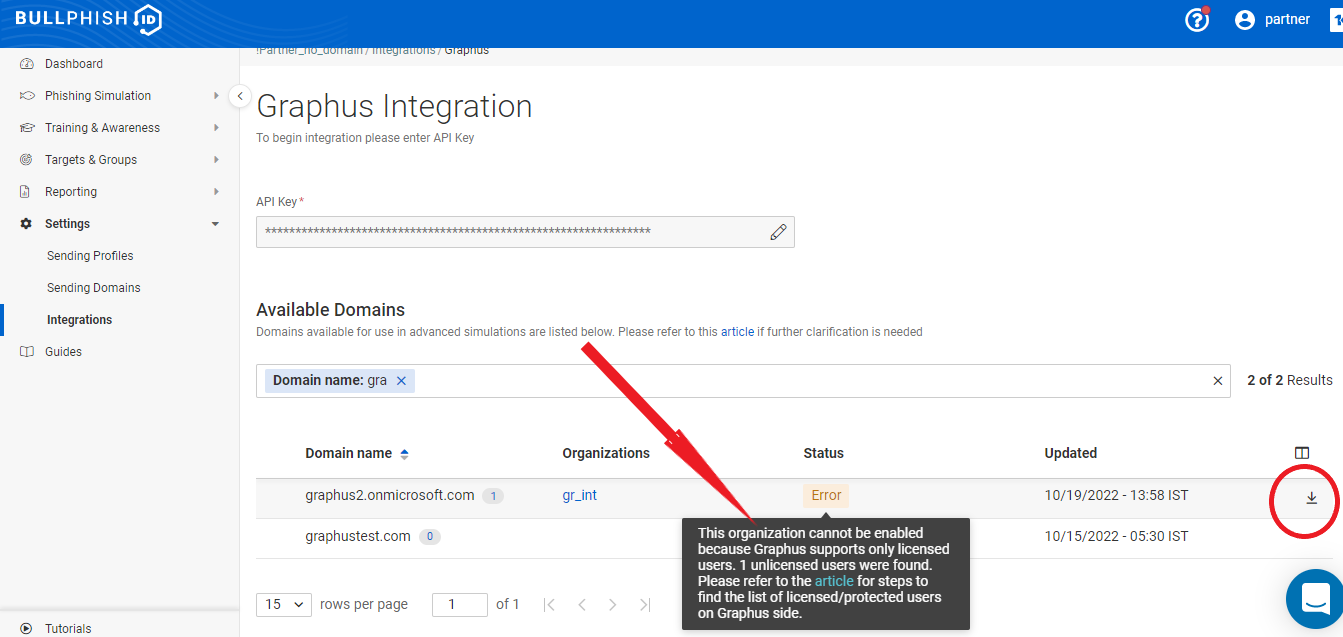
Task: Open the Tutorials menu item
Action: (x=68, y=629)
